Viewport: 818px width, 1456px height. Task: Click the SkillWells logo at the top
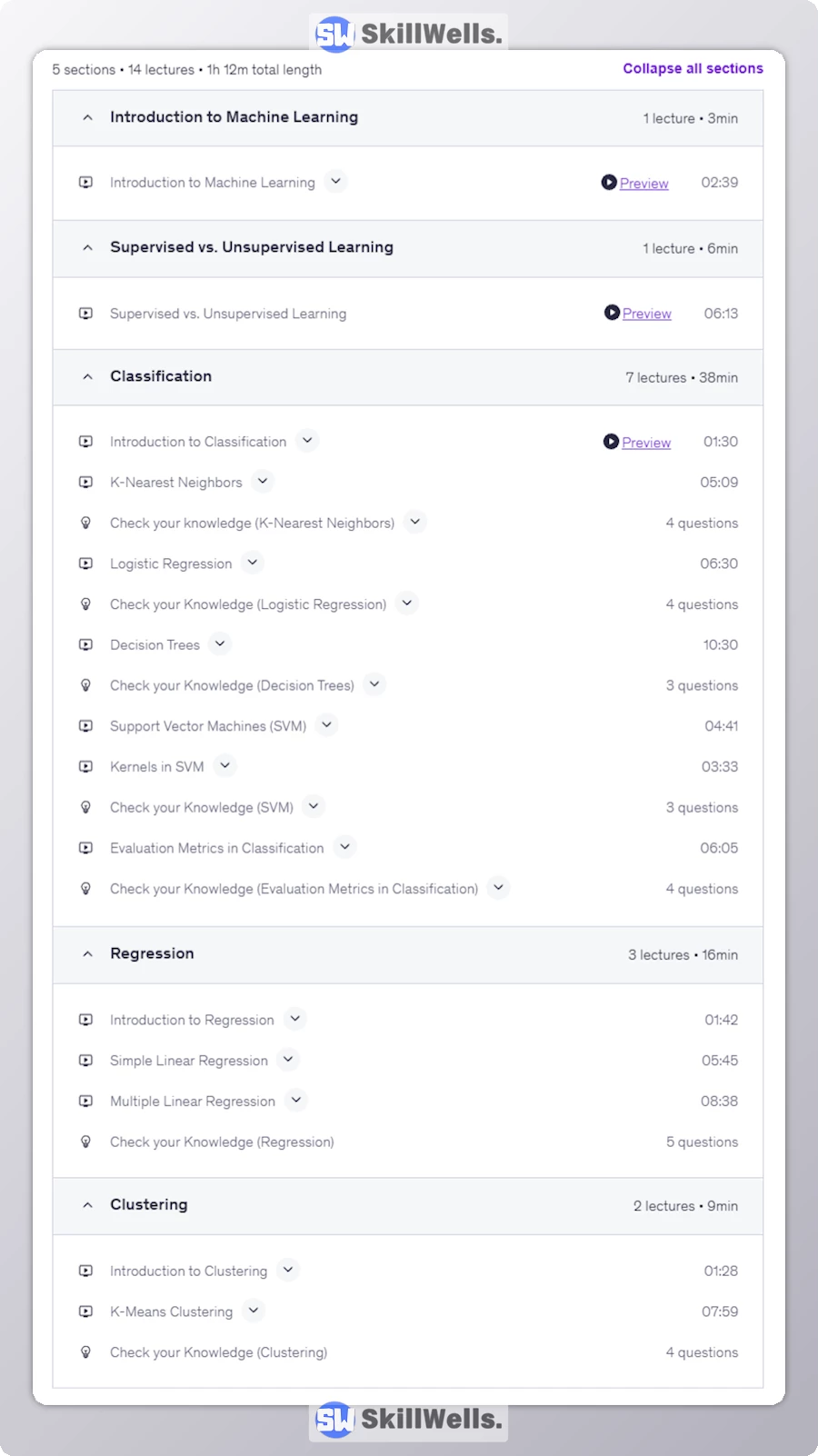408,34
